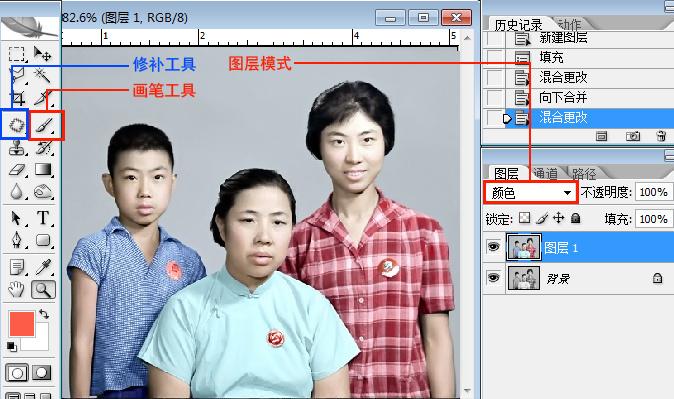The image size is (674, 399).
Task: Select the Zoom magnifier tool
Action: coord(43,290)
